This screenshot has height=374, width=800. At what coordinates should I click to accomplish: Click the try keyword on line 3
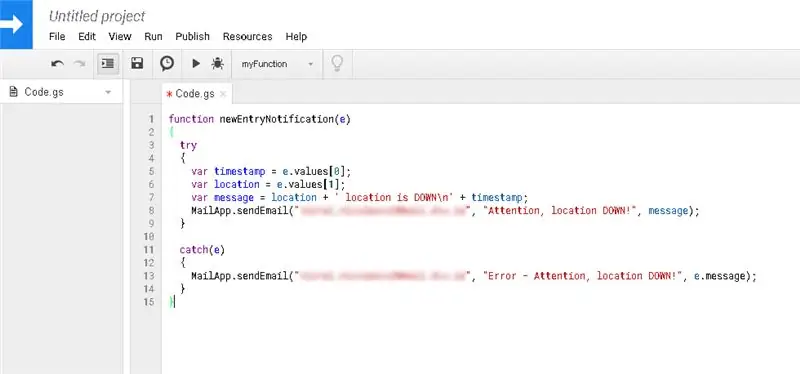pyautogui.click(x=188, y=145)
